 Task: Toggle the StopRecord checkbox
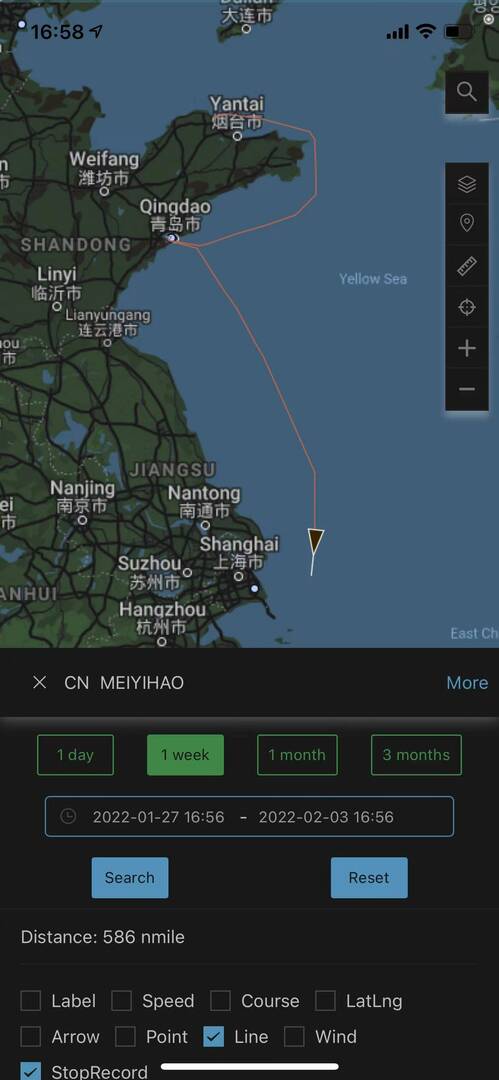click(31, 1072)
